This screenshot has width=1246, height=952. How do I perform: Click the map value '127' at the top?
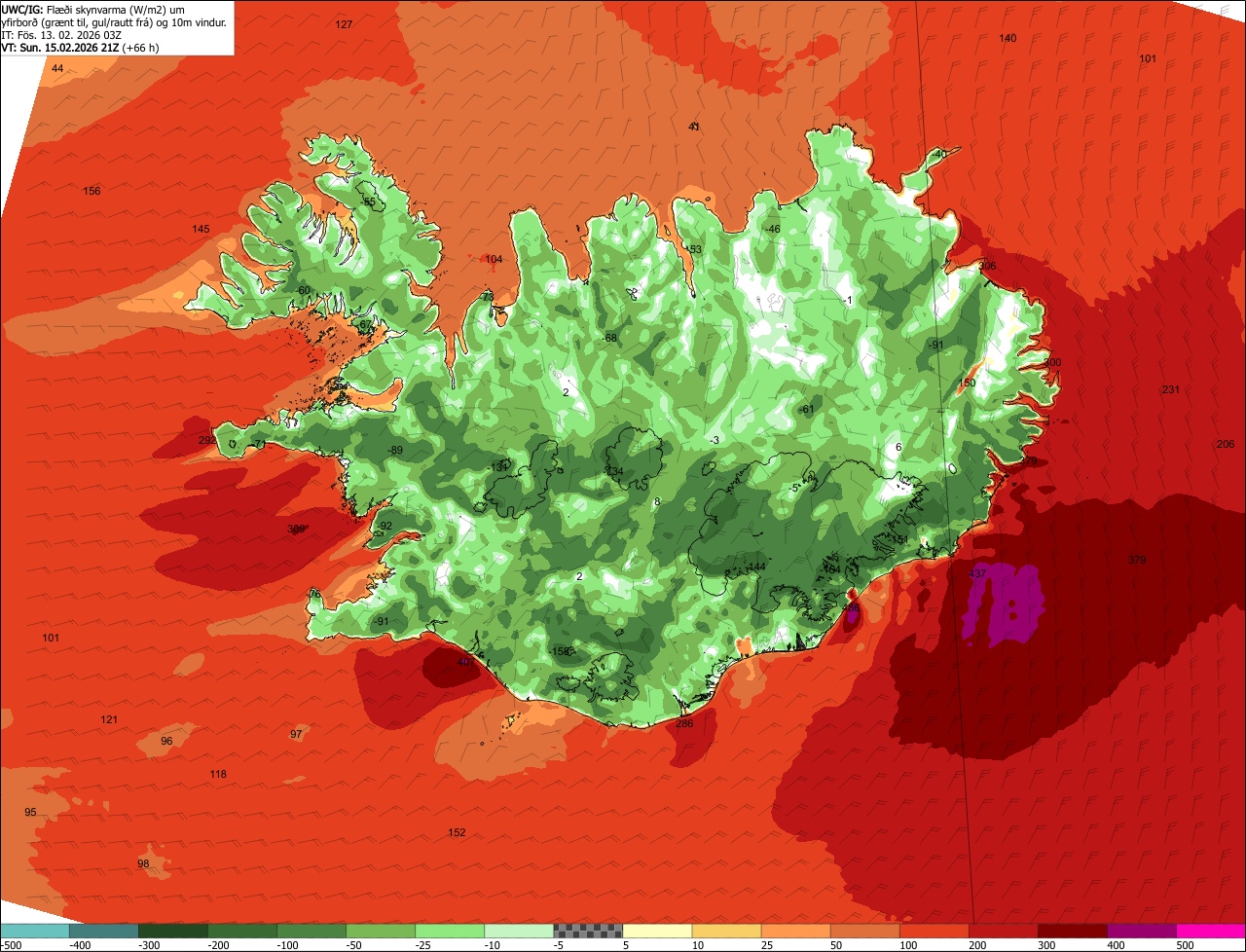pos(344,24)
